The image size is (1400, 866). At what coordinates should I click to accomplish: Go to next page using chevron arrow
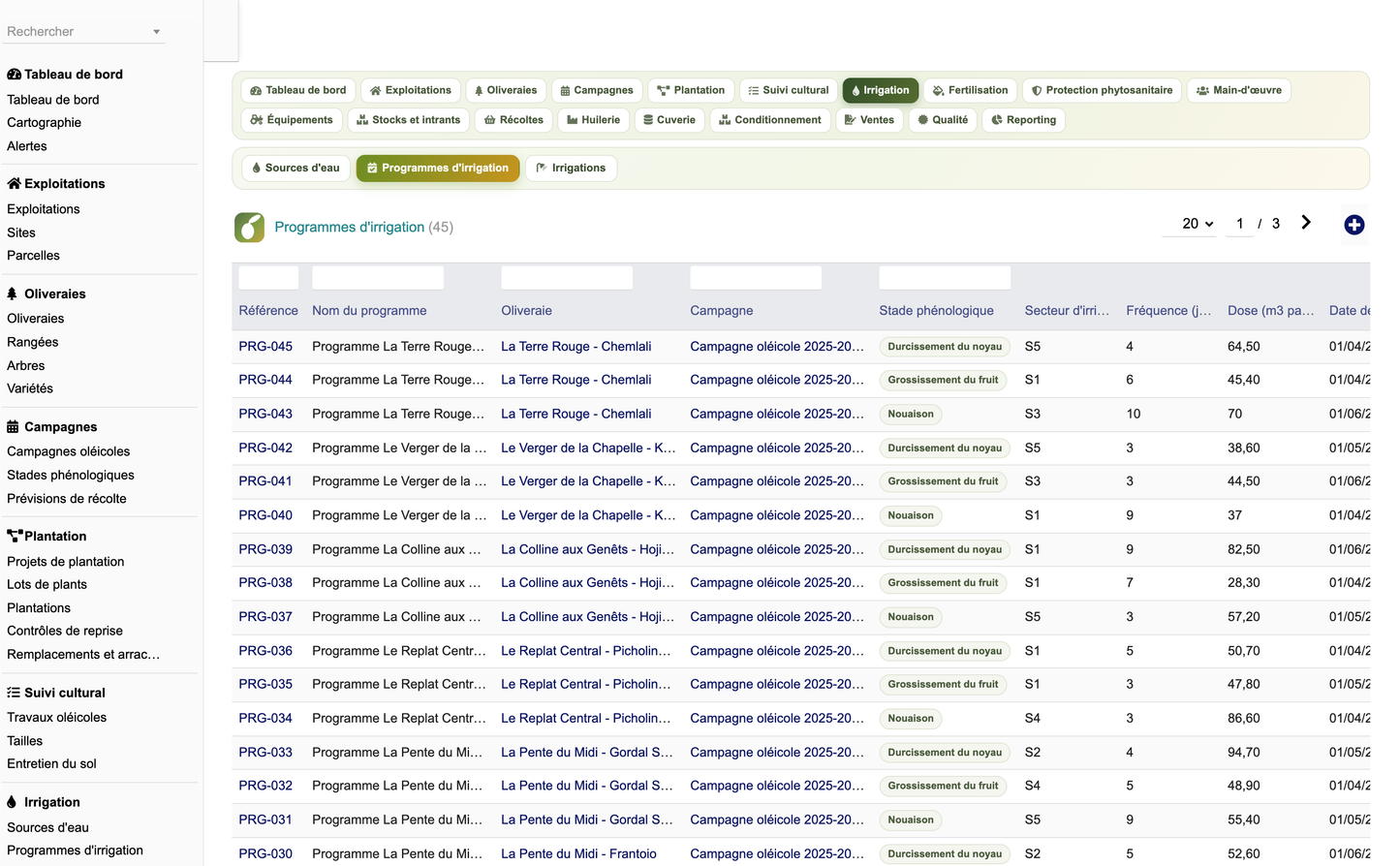[x=1306, y=223]
